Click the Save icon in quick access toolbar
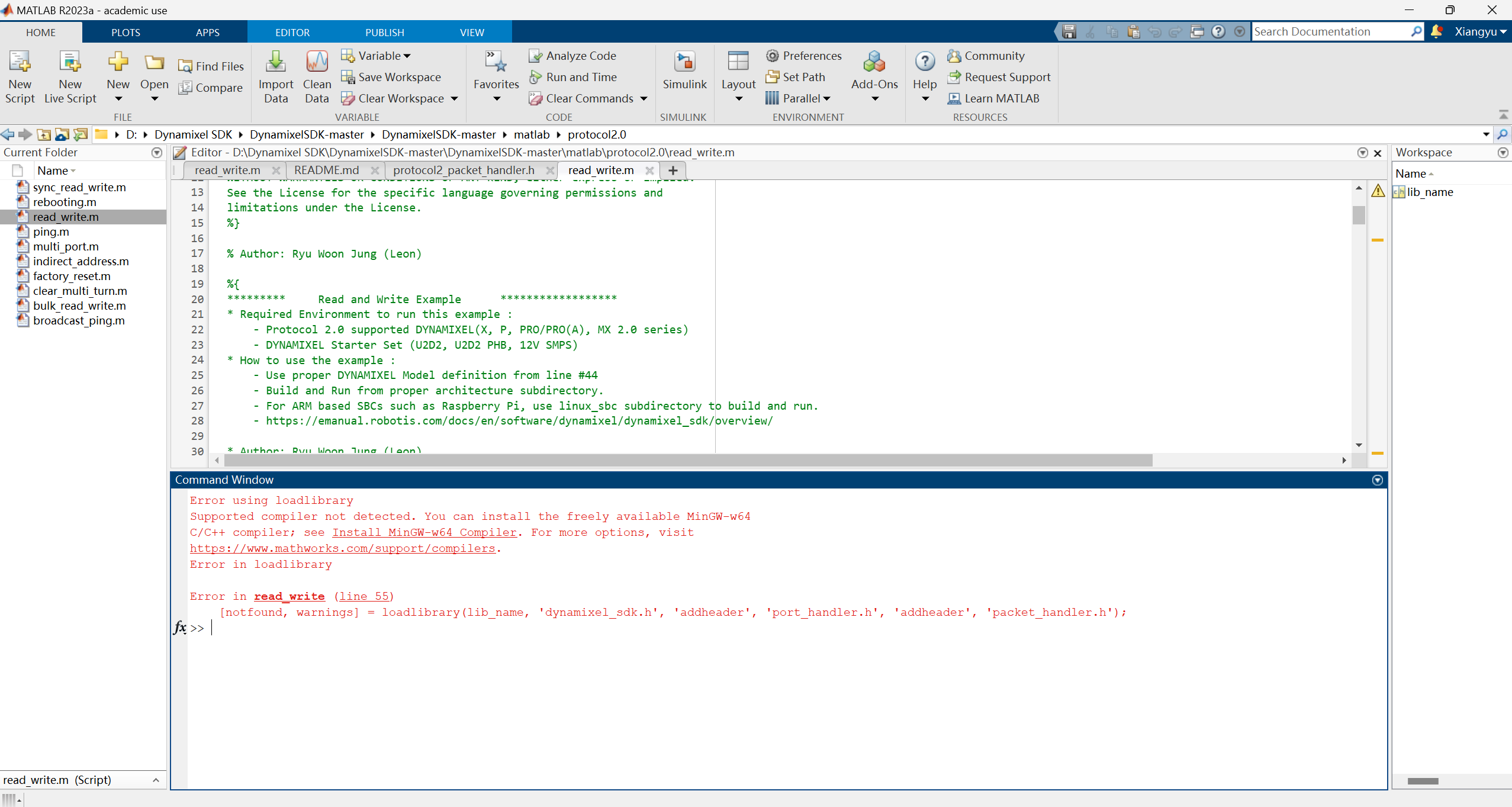1512x807 pixels. click(x=1069, y=31)
